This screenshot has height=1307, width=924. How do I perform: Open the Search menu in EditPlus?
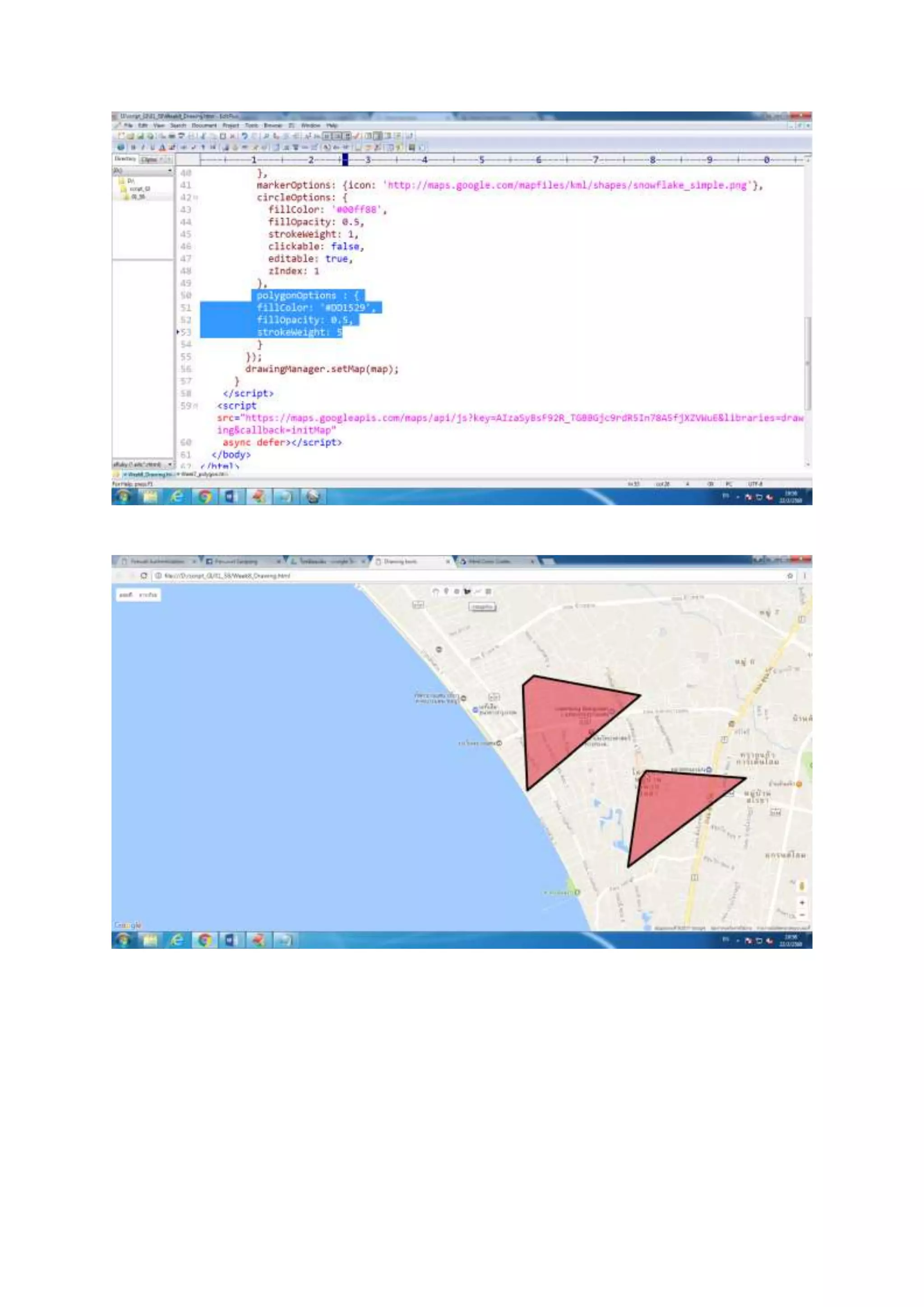coord(178,125)
